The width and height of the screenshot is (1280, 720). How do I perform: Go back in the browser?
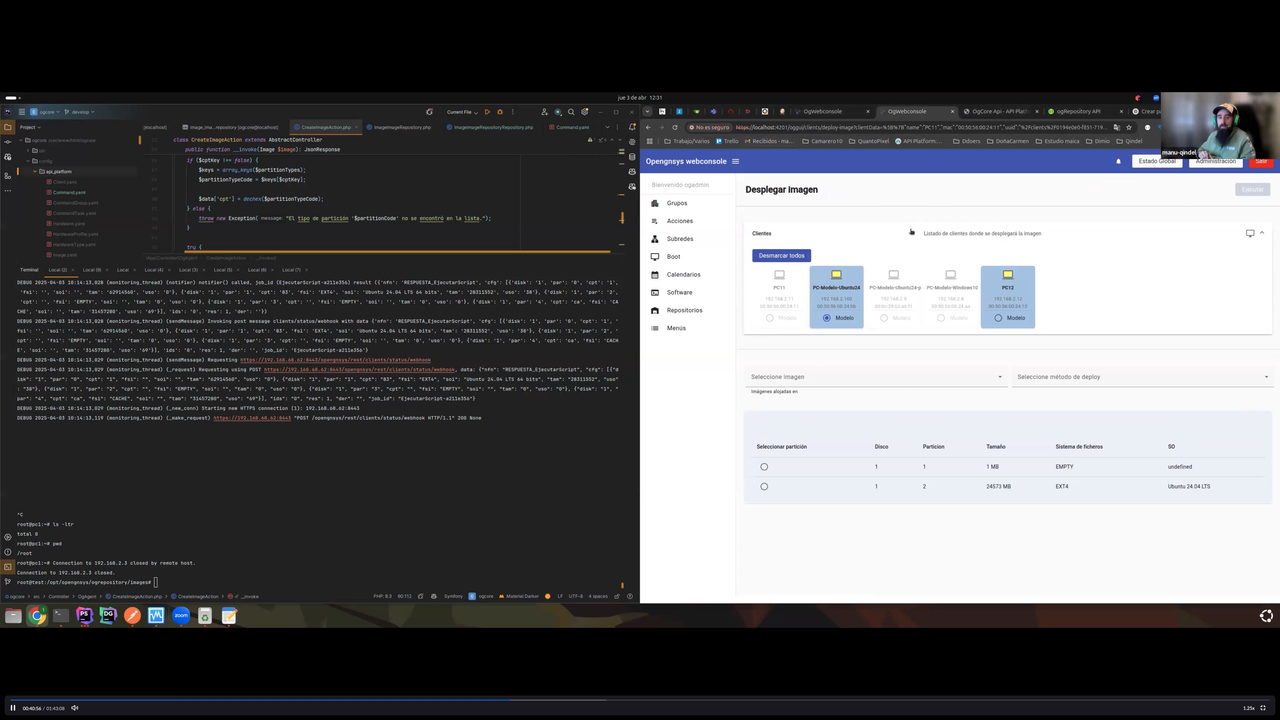pyautogui.click(x=648, y=127)
